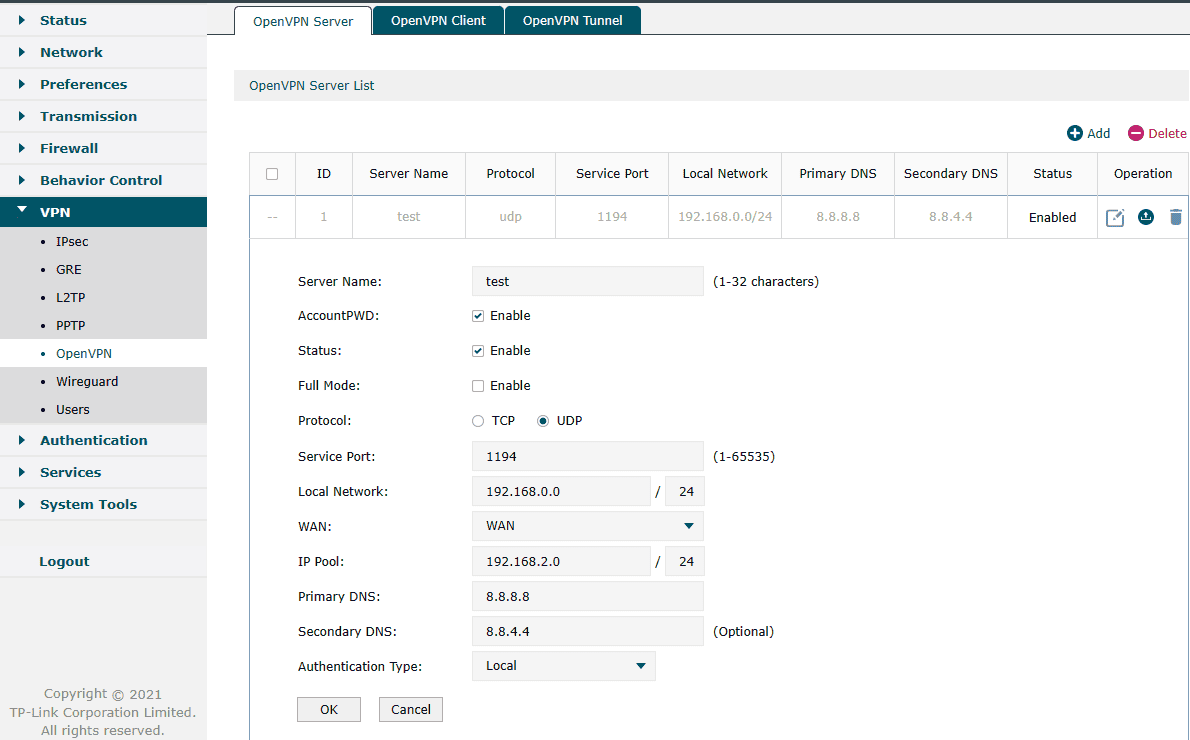This screenshot has height=740, width=1190.
Task: Expand the Authentication sidebar section
Action: (103, 440)
